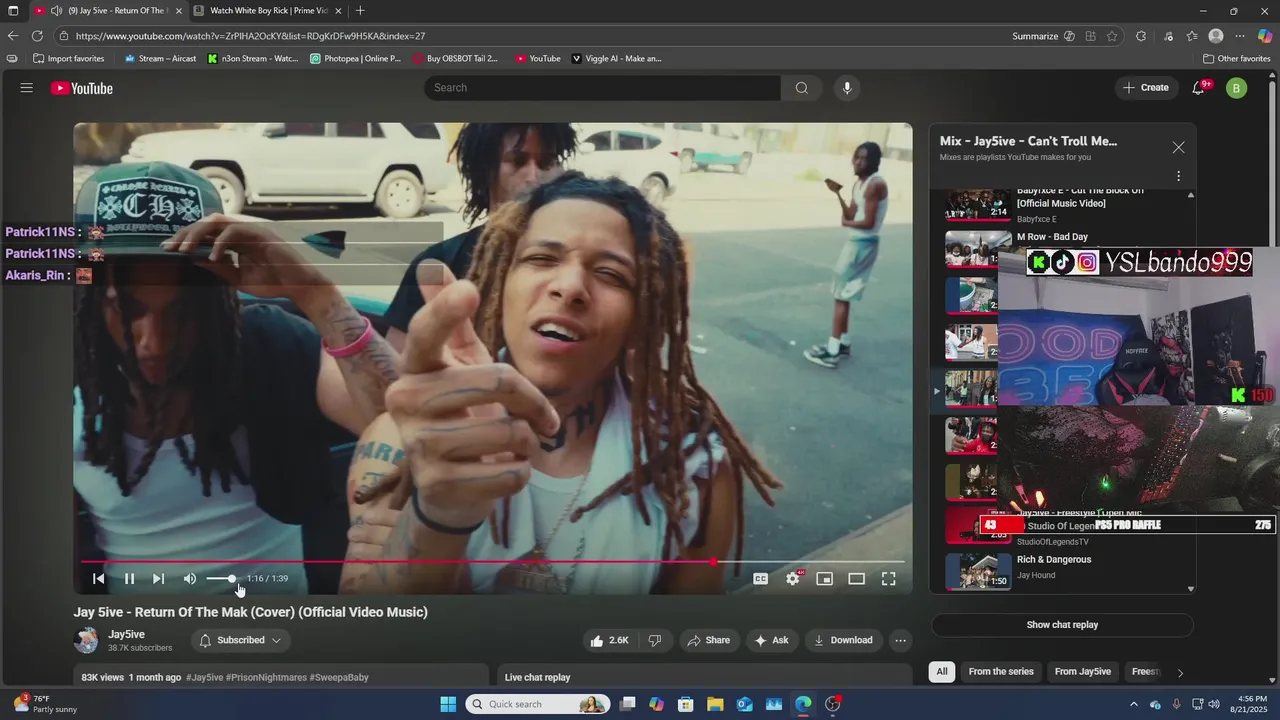
Task: Go back in browser
Action: (x=13, y=36)
